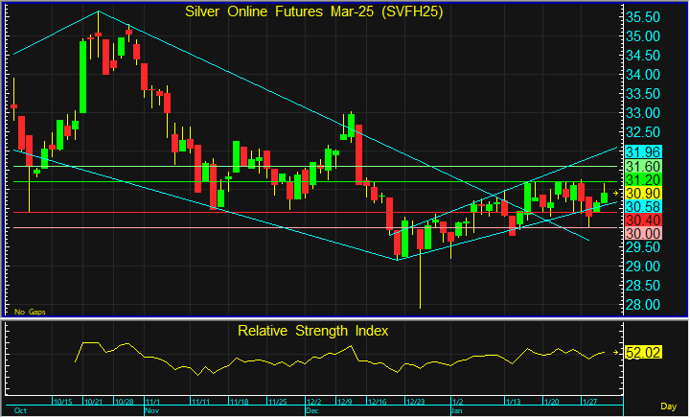Screen dimensions: 690x418
Task: Click the RSI value 52.02 label
Action: coord(643,352)
